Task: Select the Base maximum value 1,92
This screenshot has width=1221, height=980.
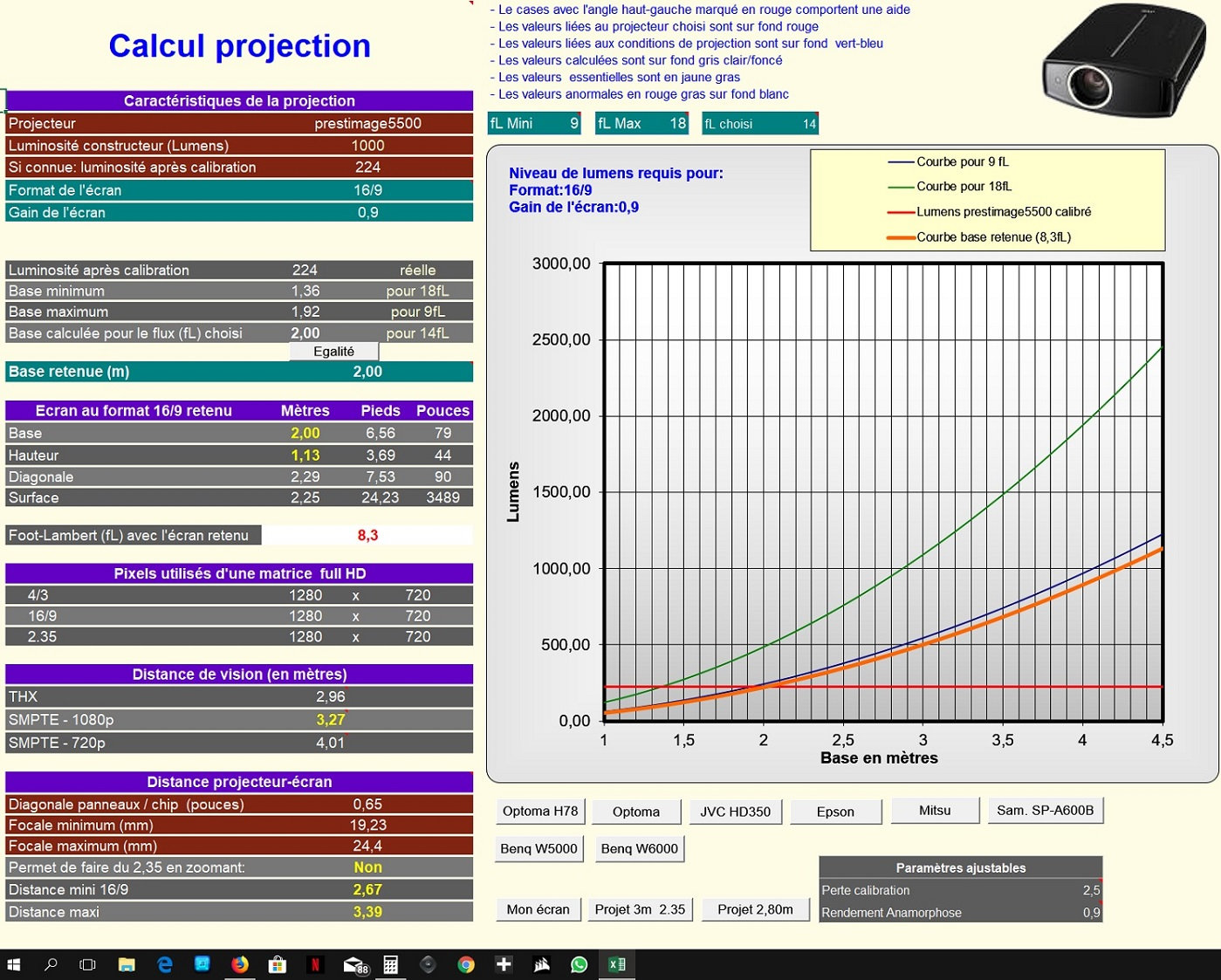Action: click(305, 312)
